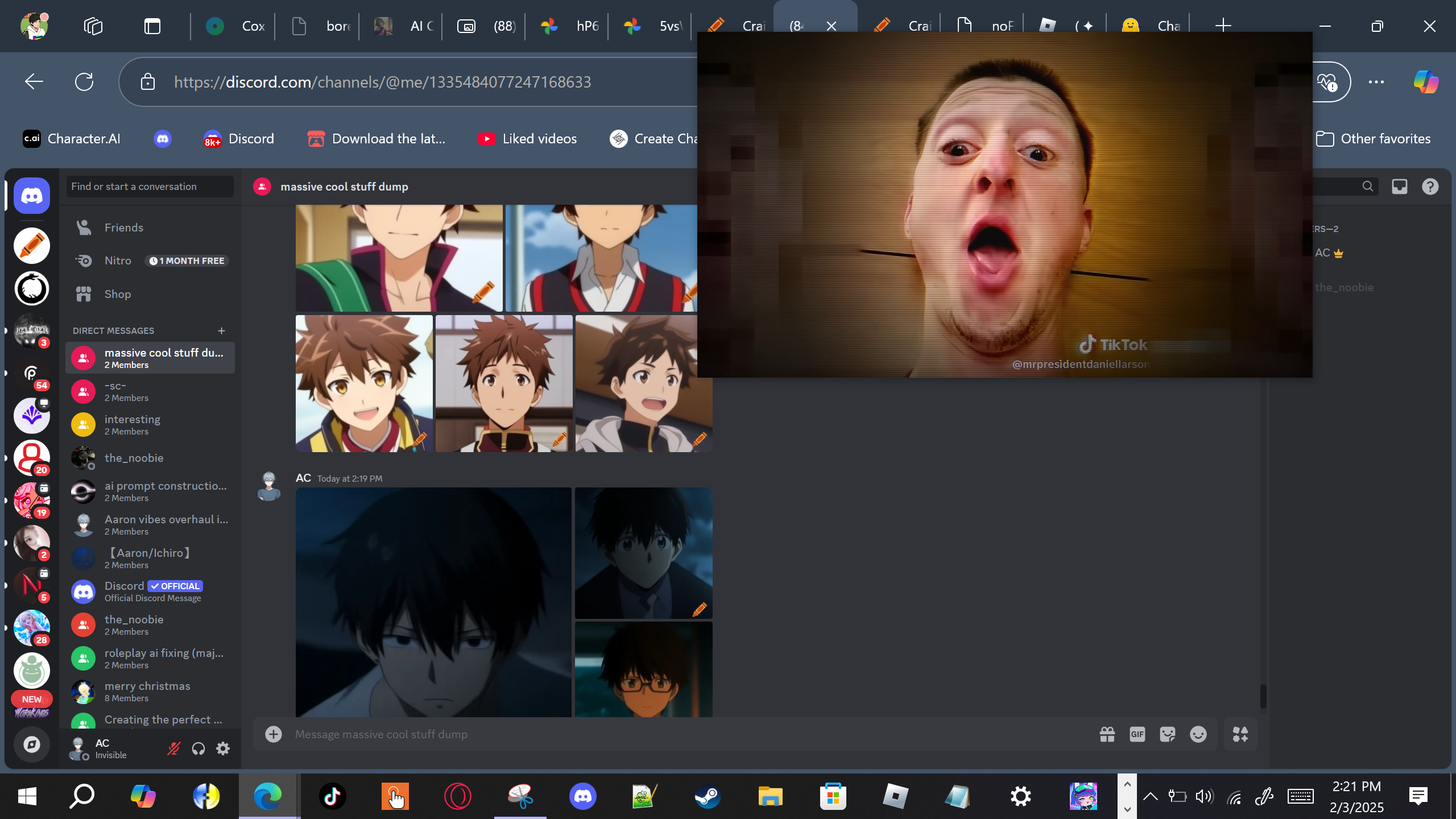Open TikTok from the taskbar
1456x819 pixels.
pos(333,796)
